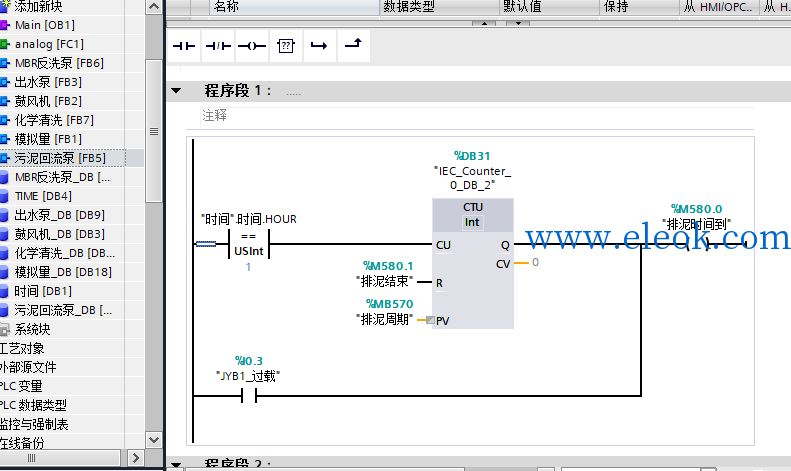Click the 从 HMI/OPC column header

[719, 7]
